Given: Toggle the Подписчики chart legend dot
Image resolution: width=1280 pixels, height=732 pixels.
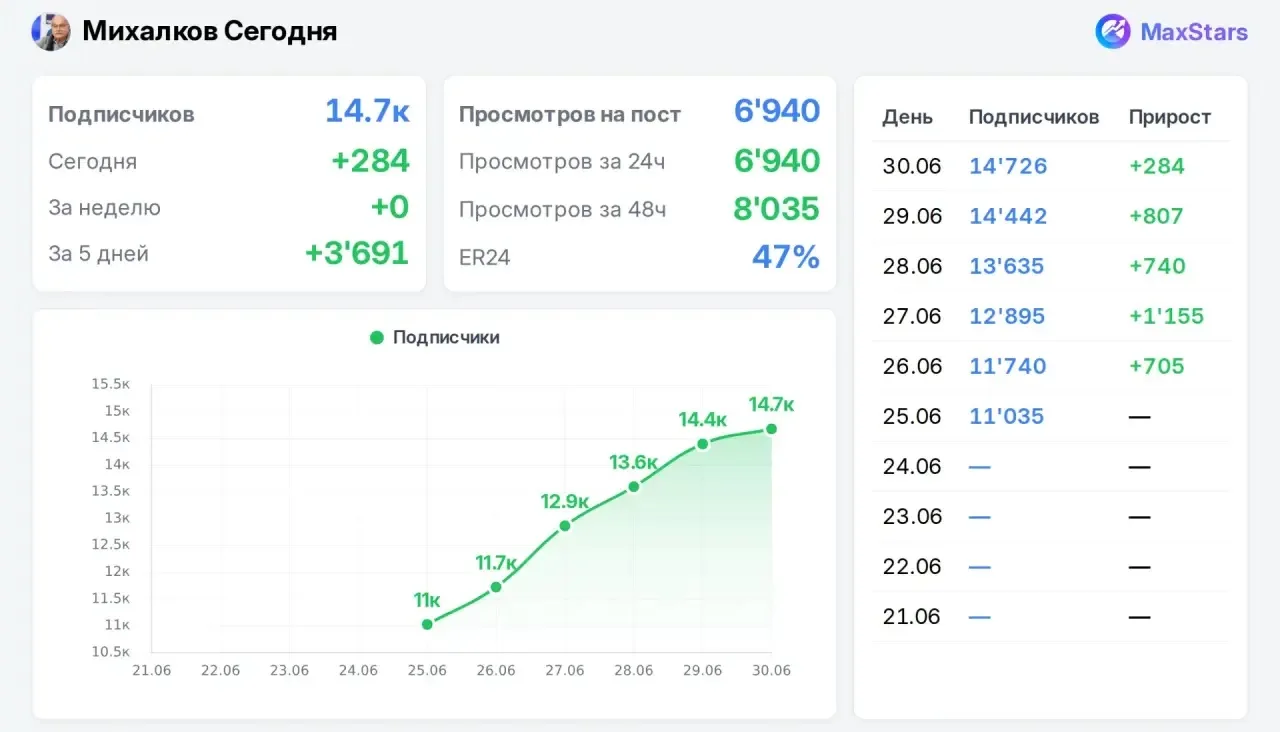Looking at the screenshot, I should pos(377,338).
